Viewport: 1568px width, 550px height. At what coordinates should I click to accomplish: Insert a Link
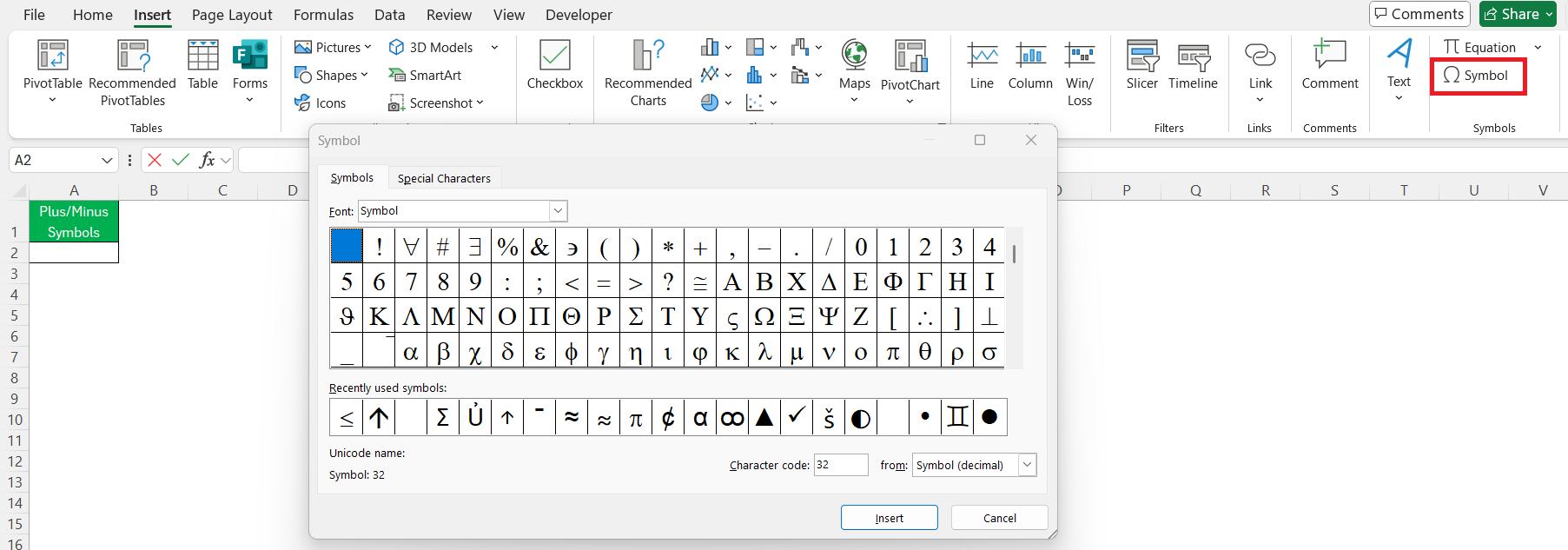point(1260,71)
